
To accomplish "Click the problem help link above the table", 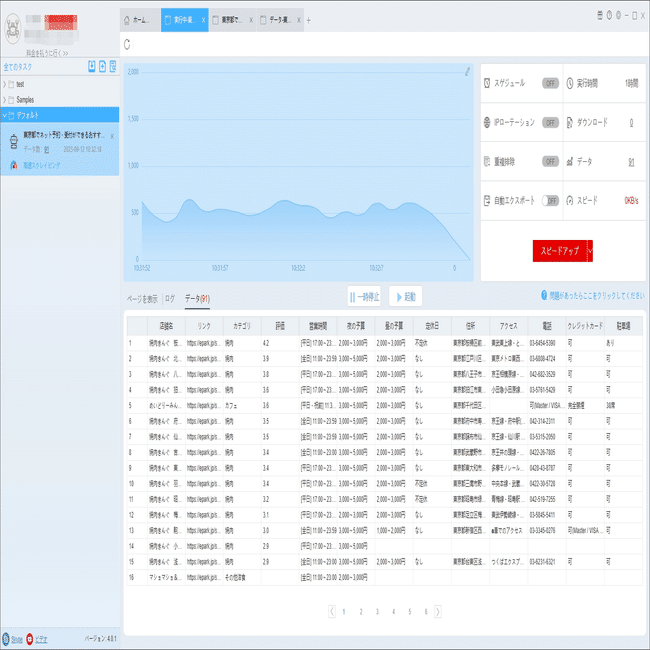I will click(x=597, y=296).
